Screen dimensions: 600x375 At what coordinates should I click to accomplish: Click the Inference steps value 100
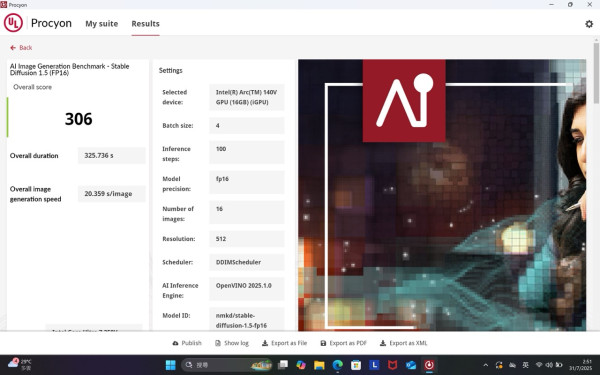[247, 152]
